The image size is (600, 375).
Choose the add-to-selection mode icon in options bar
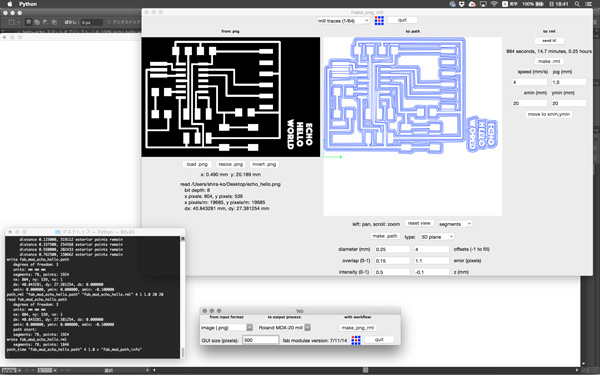pos(37,22)
